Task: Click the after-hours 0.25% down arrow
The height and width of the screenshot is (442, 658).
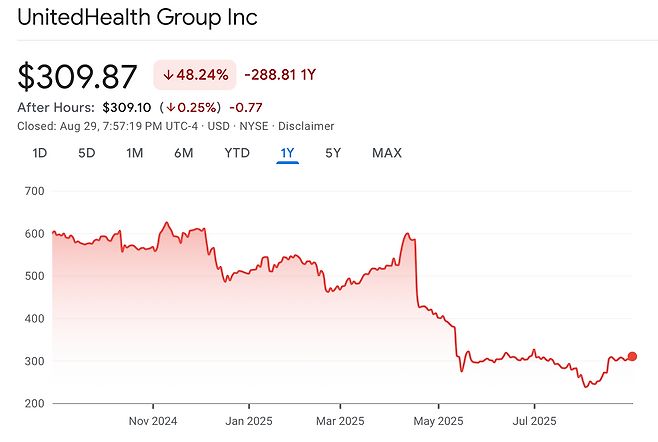Action: (170, 107)
